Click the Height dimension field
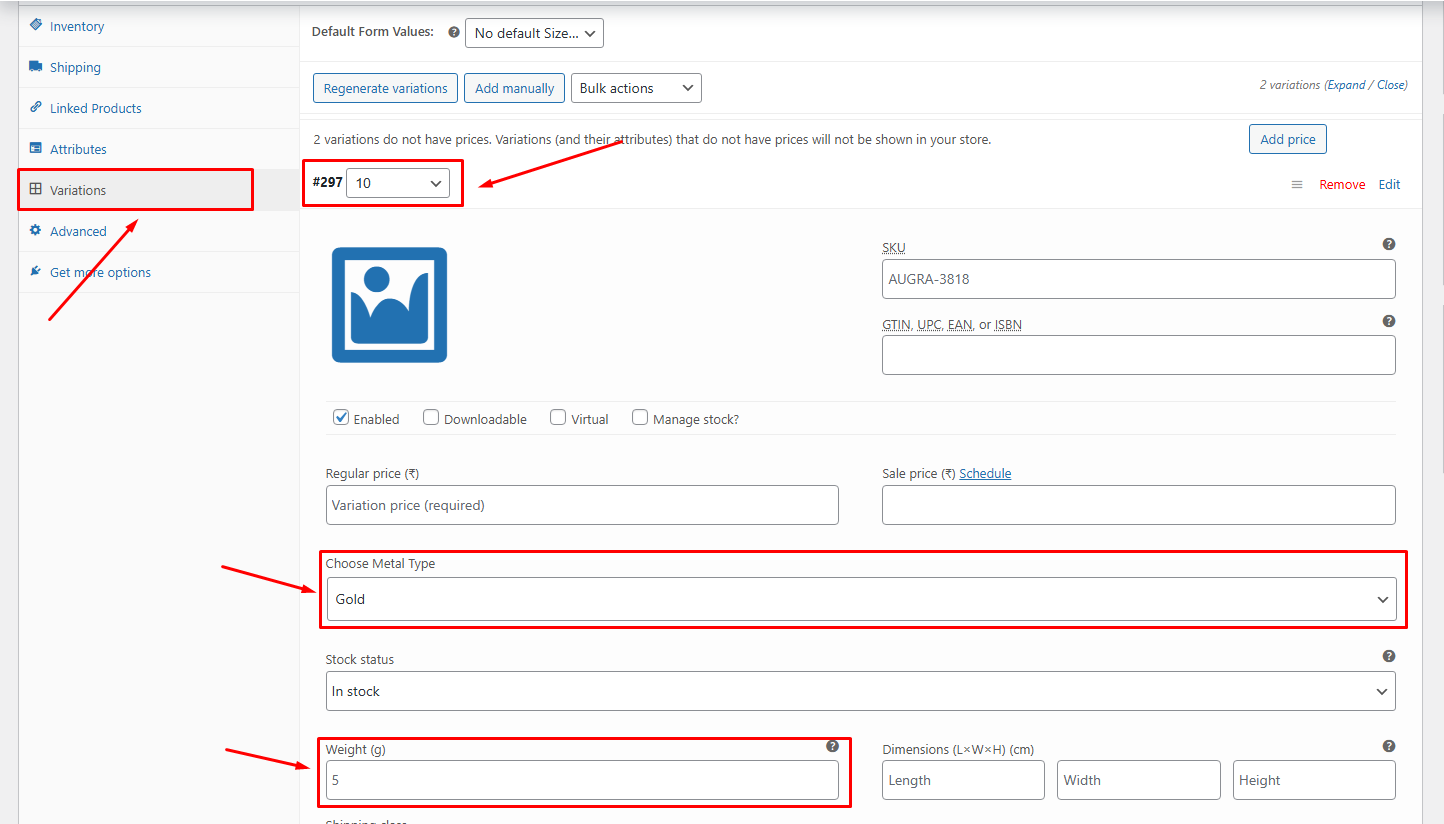 coord(1314,780)
